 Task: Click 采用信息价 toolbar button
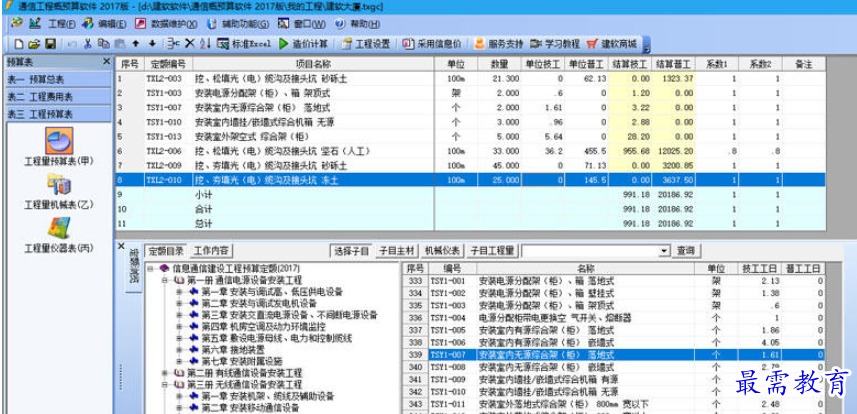[x=431, y=44]
